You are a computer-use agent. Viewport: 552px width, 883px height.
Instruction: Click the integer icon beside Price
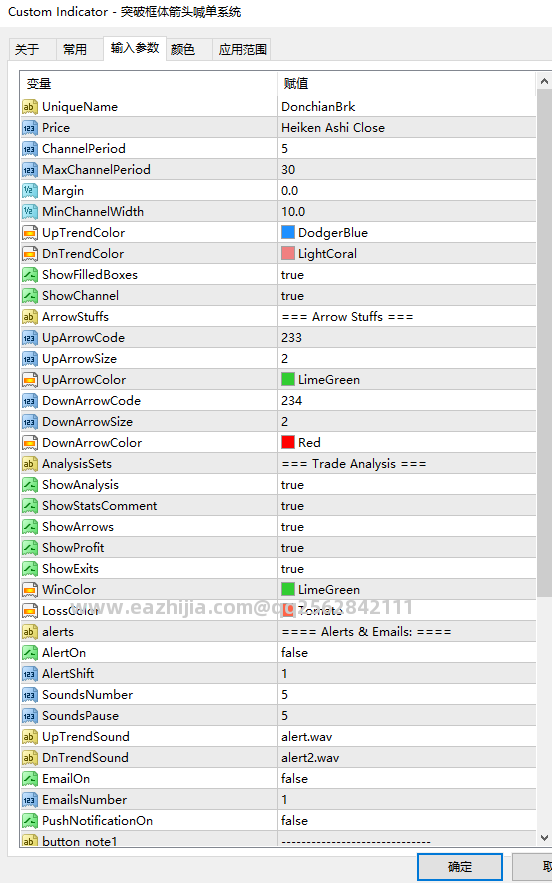coord(30,128)
